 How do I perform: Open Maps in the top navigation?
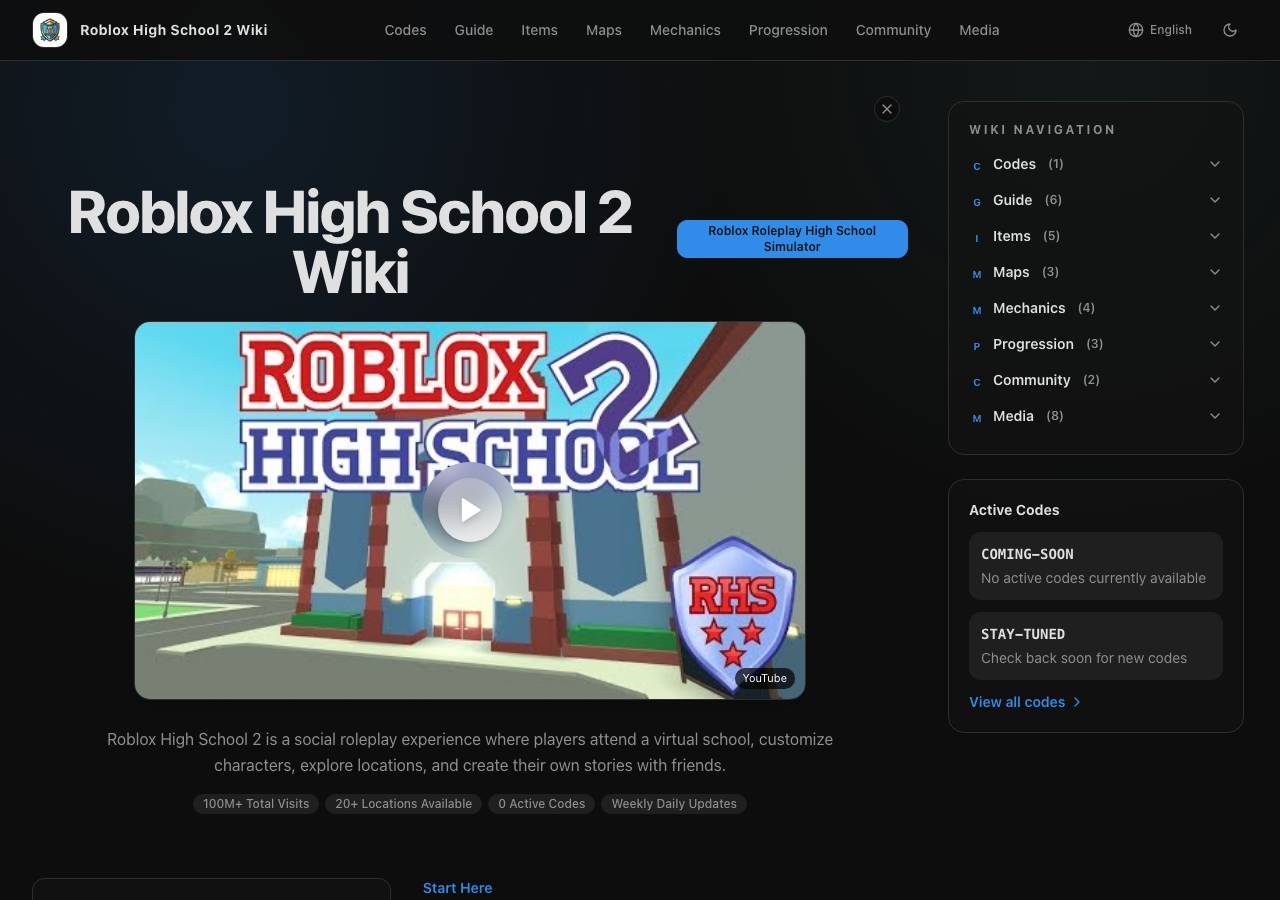pos(604,30)
